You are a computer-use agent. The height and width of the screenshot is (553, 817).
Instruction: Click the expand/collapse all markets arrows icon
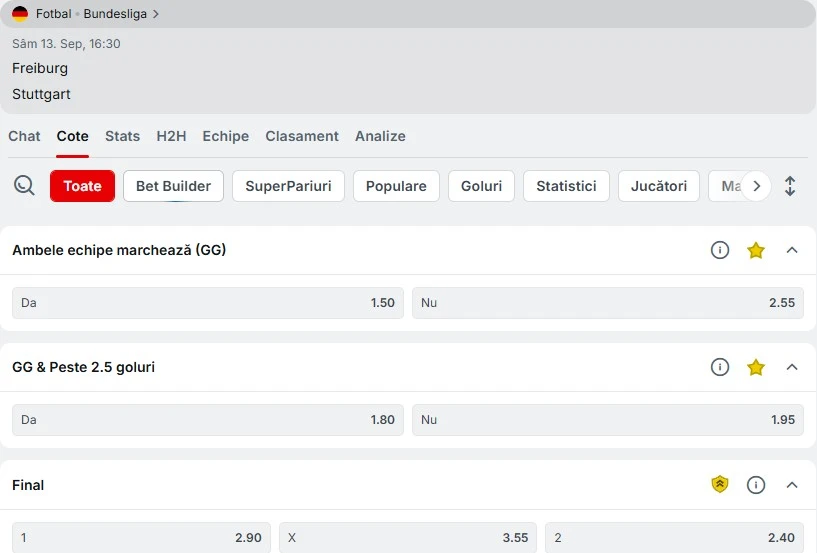790,186
